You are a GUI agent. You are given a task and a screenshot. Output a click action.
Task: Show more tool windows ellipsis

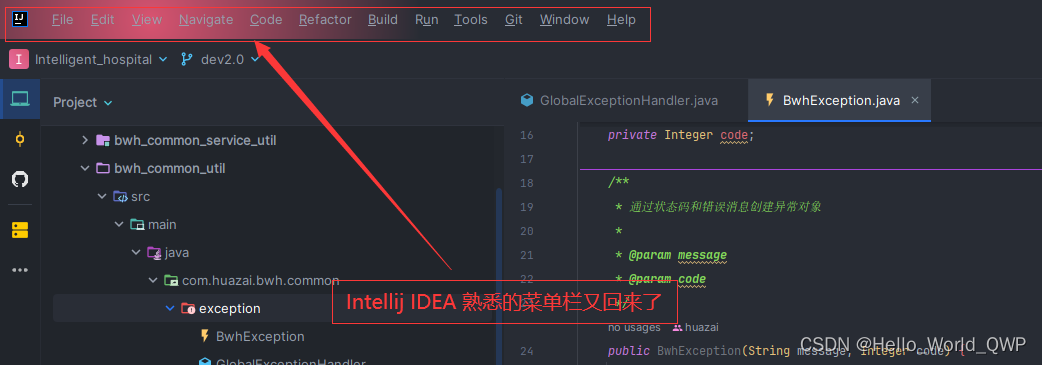20,270
